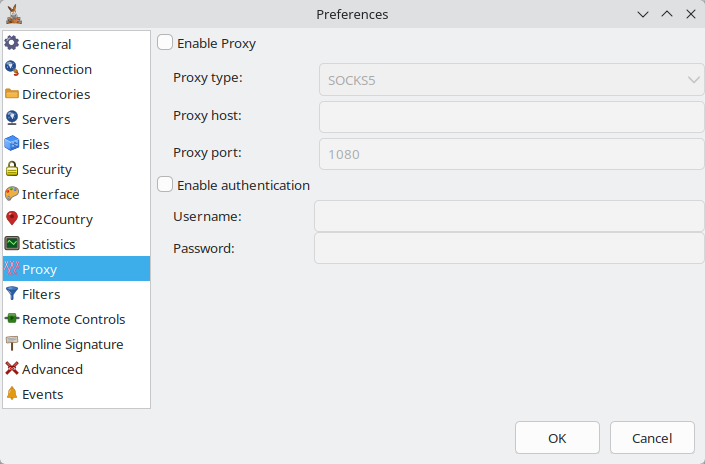Toggle Enable authentication checkbox
The height and width of the screenshot is (464, 705).
click(165, 184)
